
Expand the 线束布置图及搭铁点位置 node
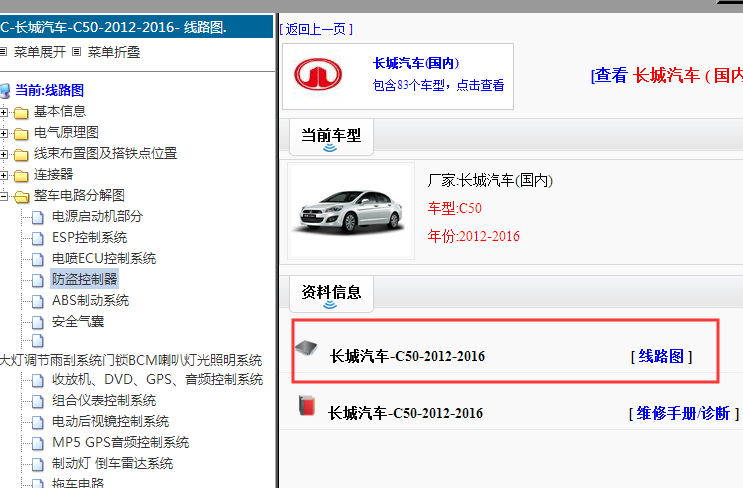4,154
